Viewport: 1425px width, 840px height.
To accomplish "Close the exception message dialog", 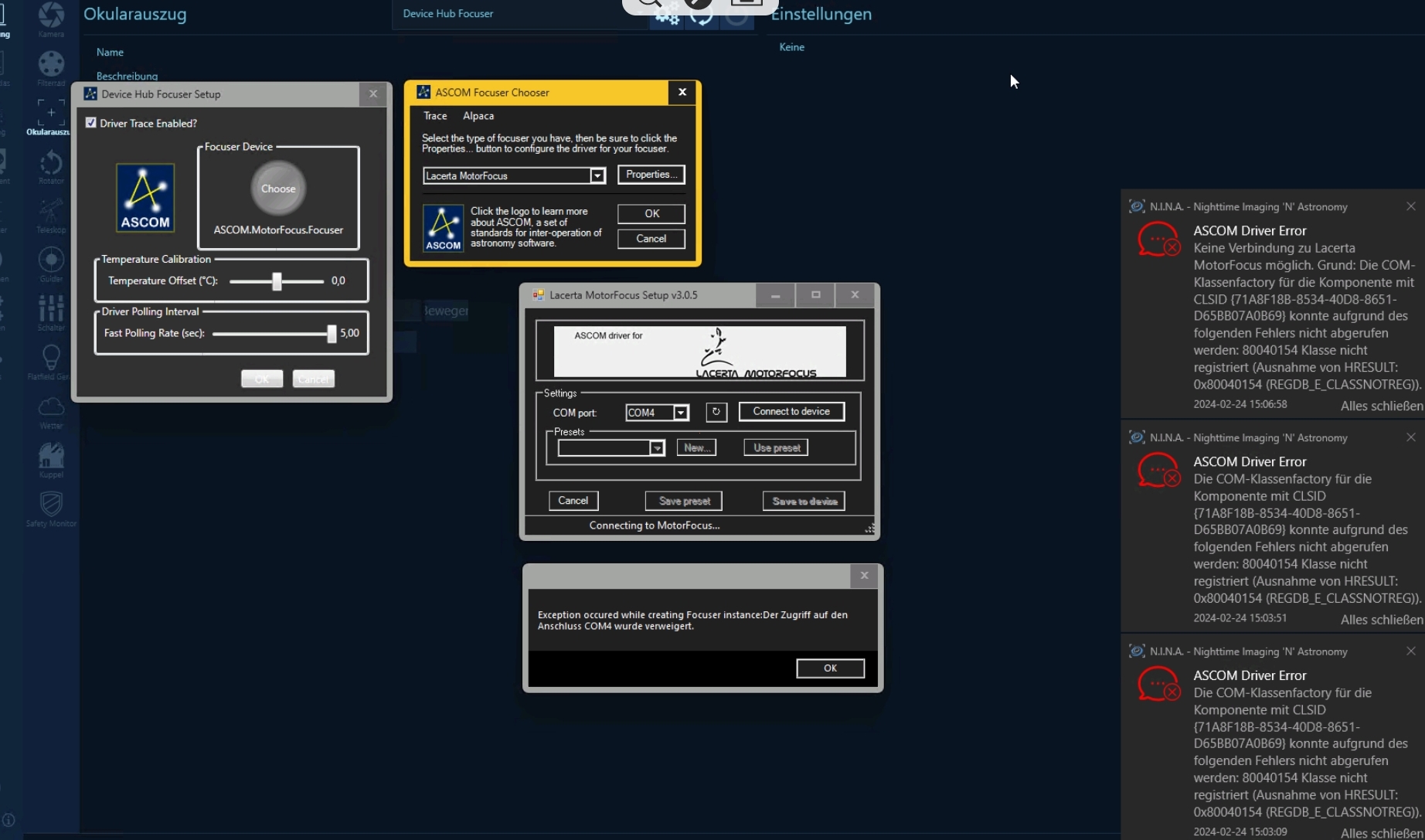I will click(x=865, y=576).
